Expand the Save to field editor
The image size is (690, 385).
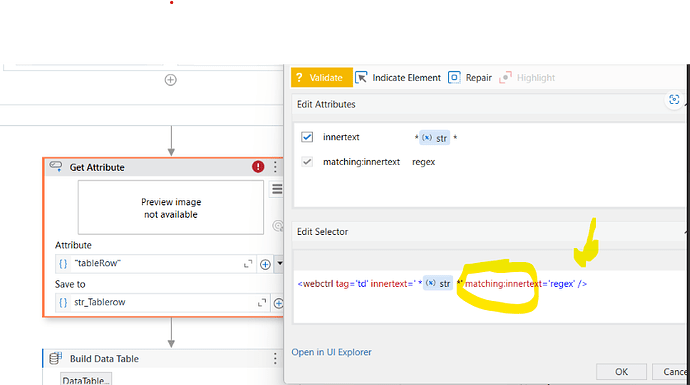point(262,303)
